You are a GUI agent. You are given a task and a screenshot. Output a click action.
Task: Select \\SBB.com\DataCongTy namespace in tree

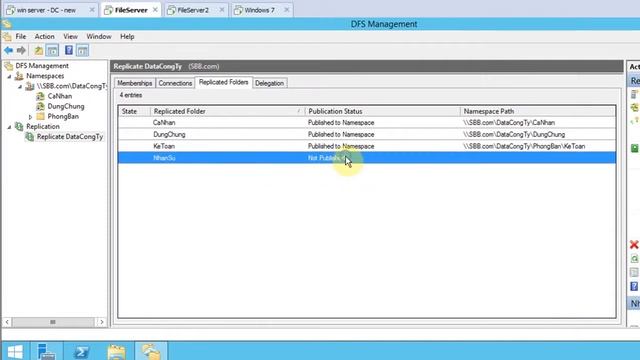(x=71, y=86)
